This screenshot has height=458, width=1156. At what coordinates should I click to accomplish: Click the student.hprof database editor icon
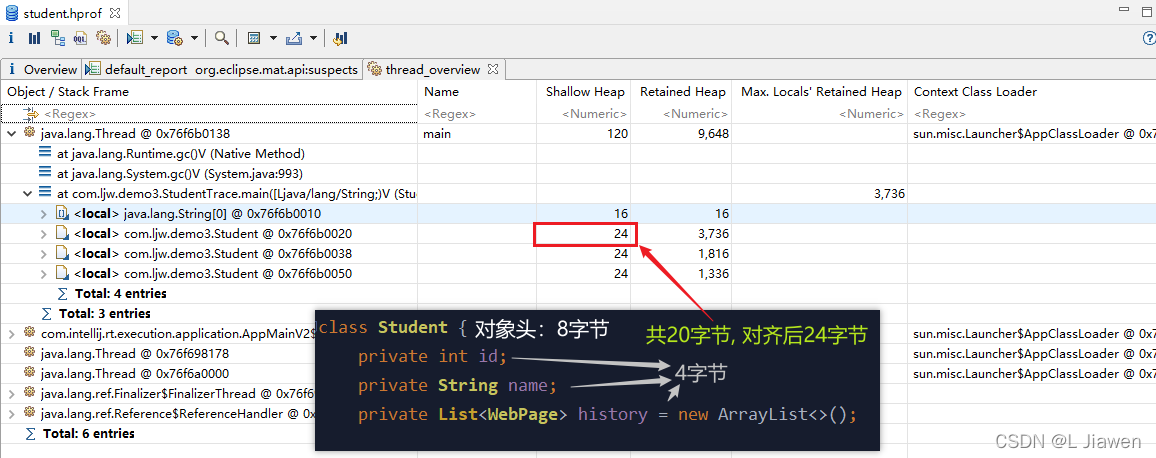[10, 13]
